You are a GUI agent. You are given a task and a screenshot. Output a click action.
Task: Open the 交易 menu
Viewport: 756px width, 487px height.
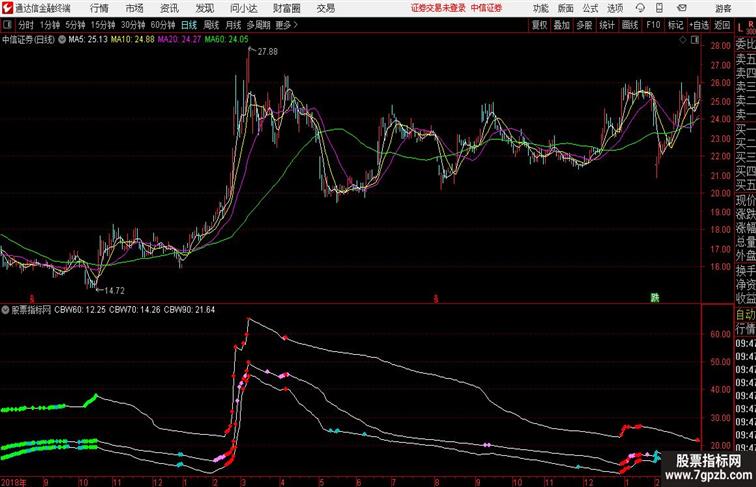(x=326, y=8)
